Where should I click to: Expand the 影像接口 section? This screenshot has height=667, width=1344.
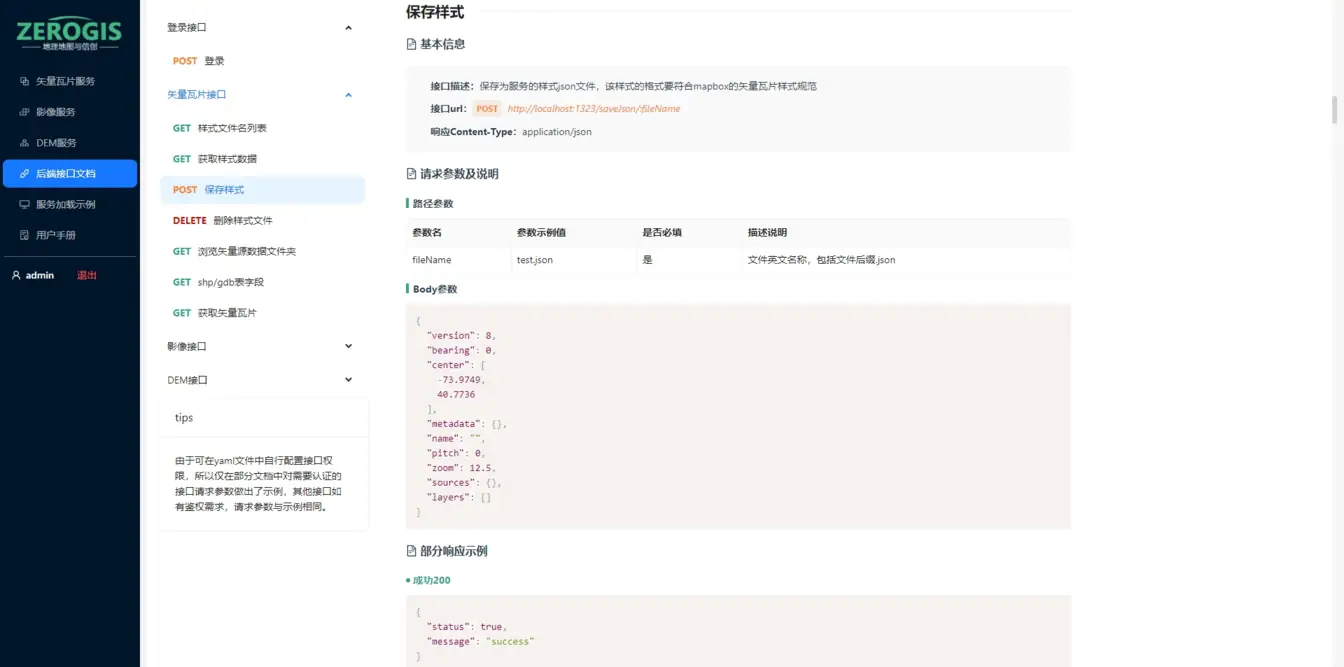click(348, 346)
